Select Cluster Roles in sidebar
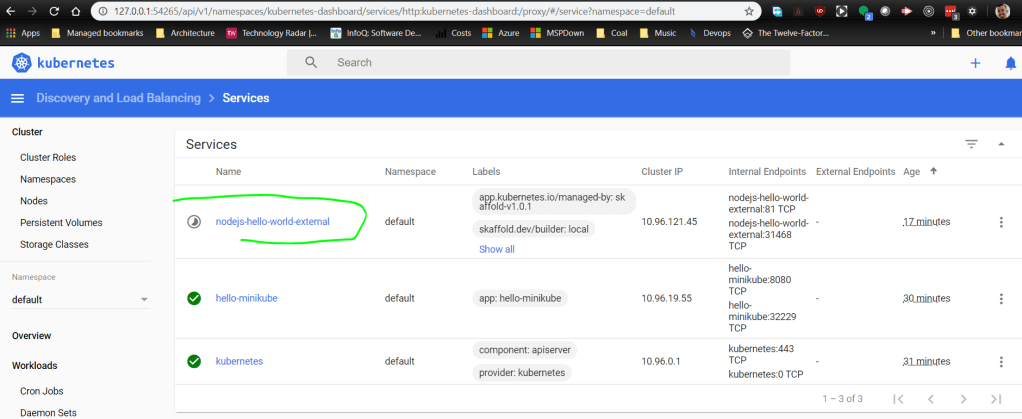The width and height of the screenshot is (1022, 419). 48,157
